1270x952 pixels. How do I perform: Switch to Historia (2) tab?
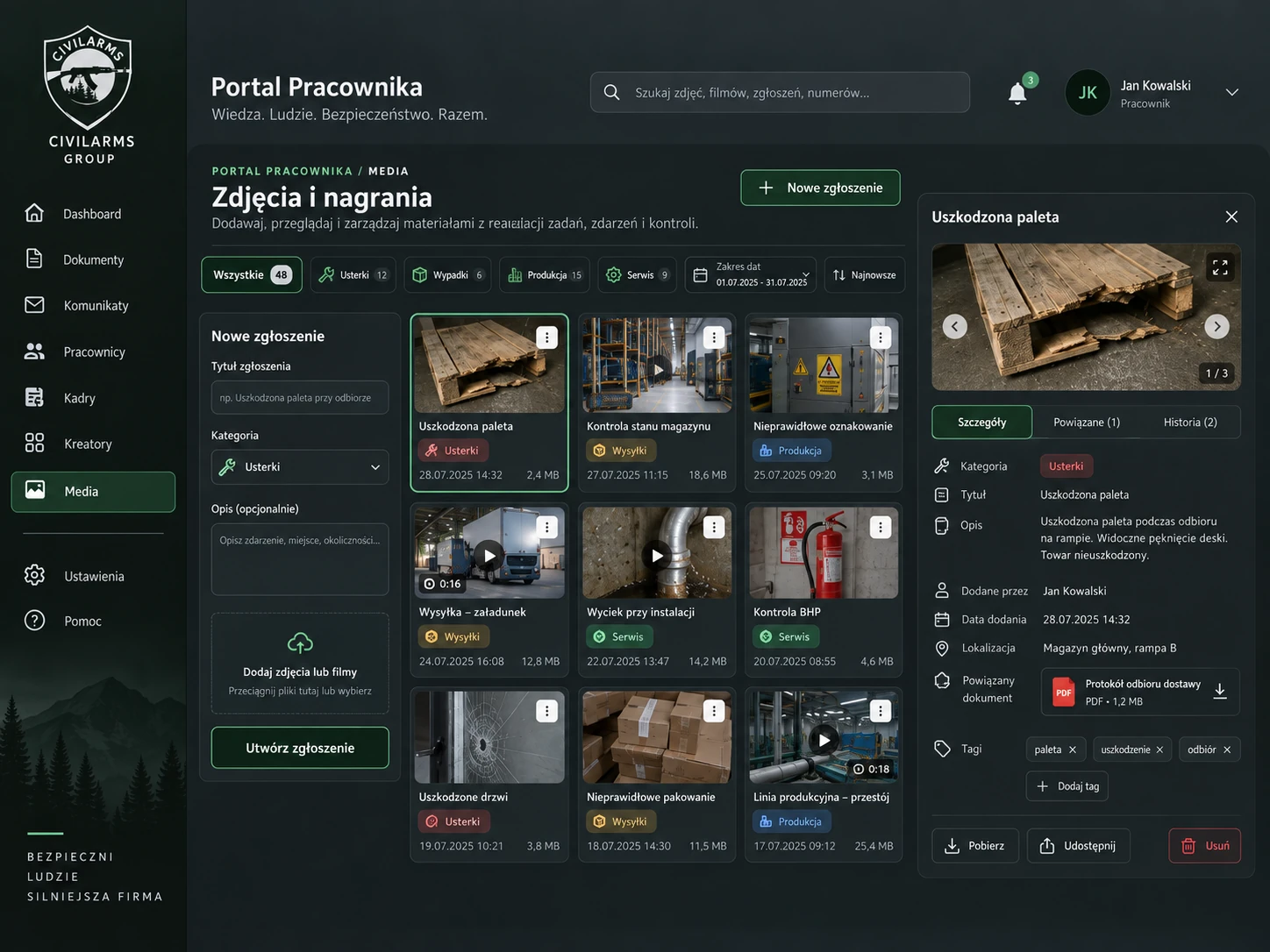point(1189,422)
